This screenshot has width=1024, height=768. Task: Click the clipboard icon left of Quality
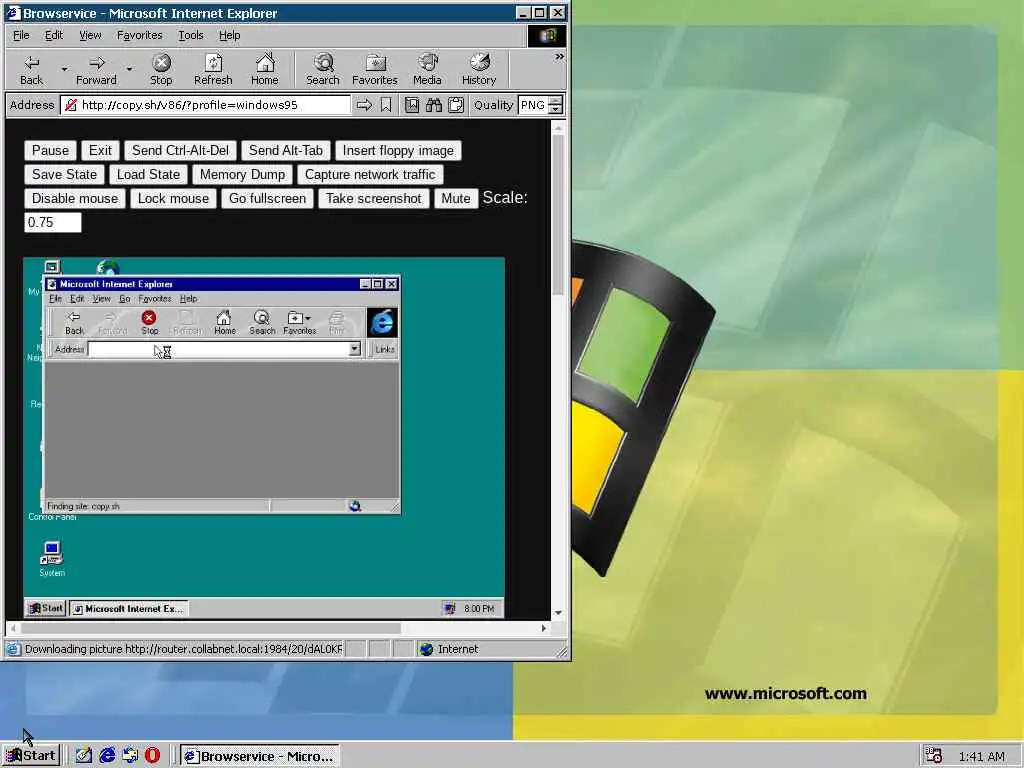456,104
